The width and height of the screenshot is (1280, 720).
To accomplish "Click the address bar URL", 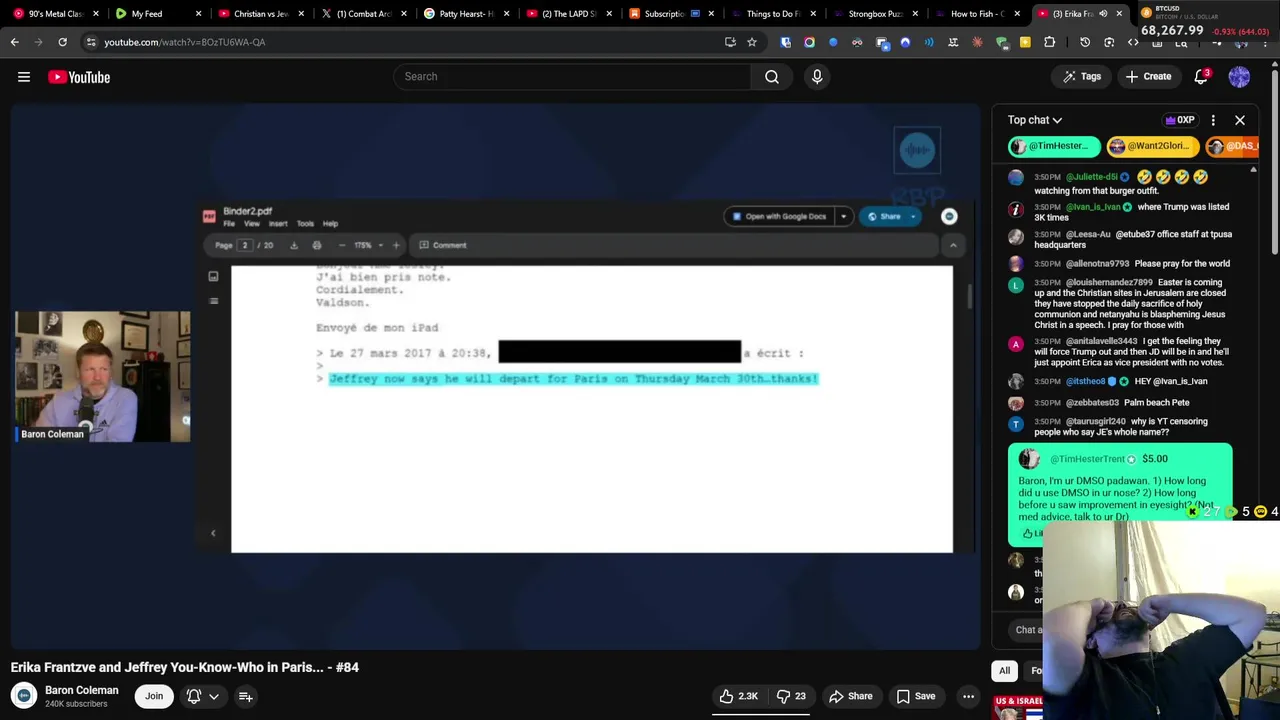I will pos(185,42).
